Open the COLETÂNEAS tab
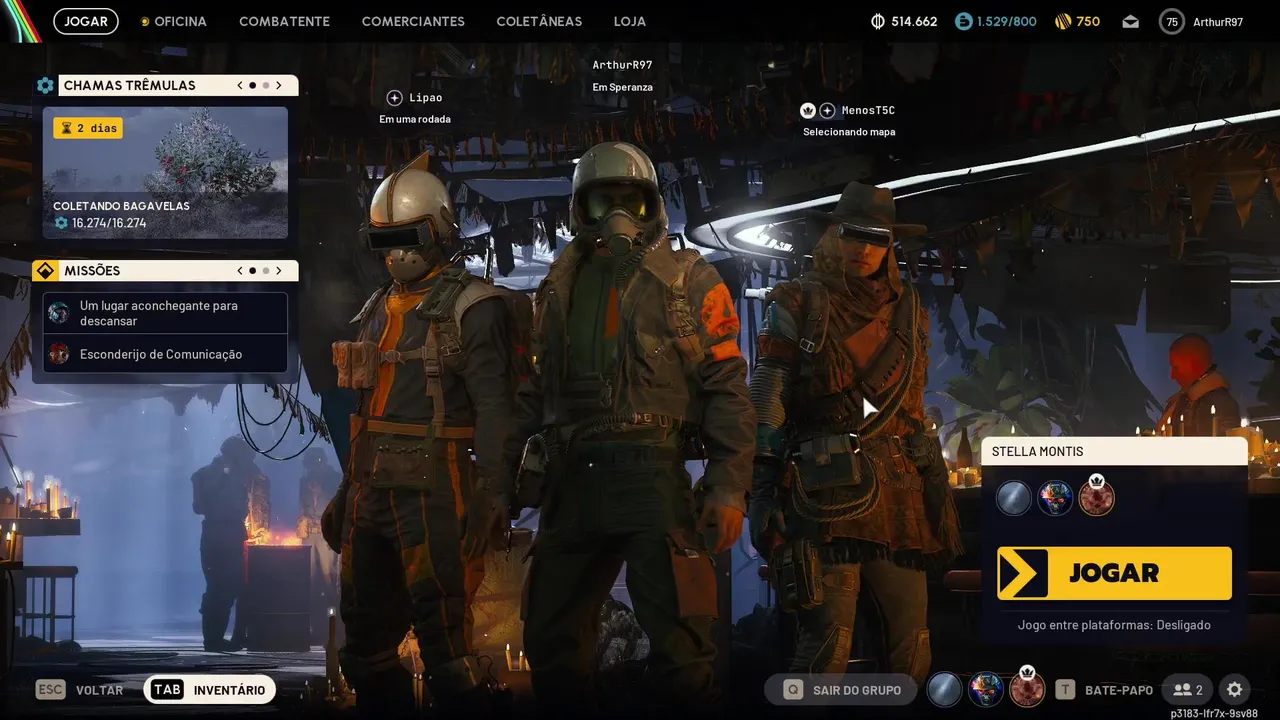This screenshot has width=1280, height=720. 539,21
